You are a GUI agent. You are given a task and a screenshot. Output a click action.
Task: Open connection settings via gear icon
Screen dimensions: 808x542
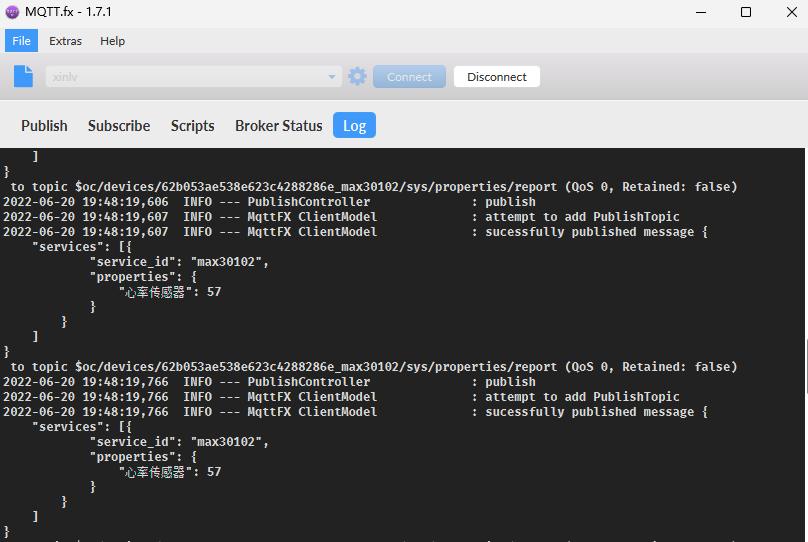coord(357,77)
